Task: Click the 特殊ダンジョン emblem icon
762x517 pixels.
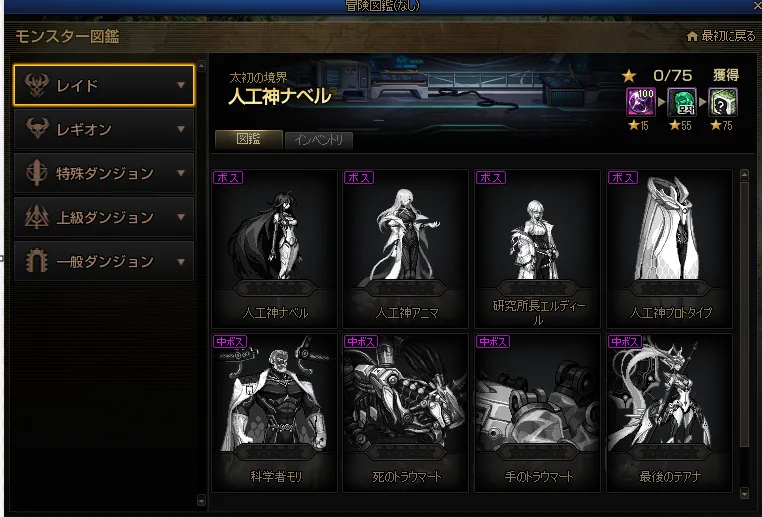Action: 37,172
